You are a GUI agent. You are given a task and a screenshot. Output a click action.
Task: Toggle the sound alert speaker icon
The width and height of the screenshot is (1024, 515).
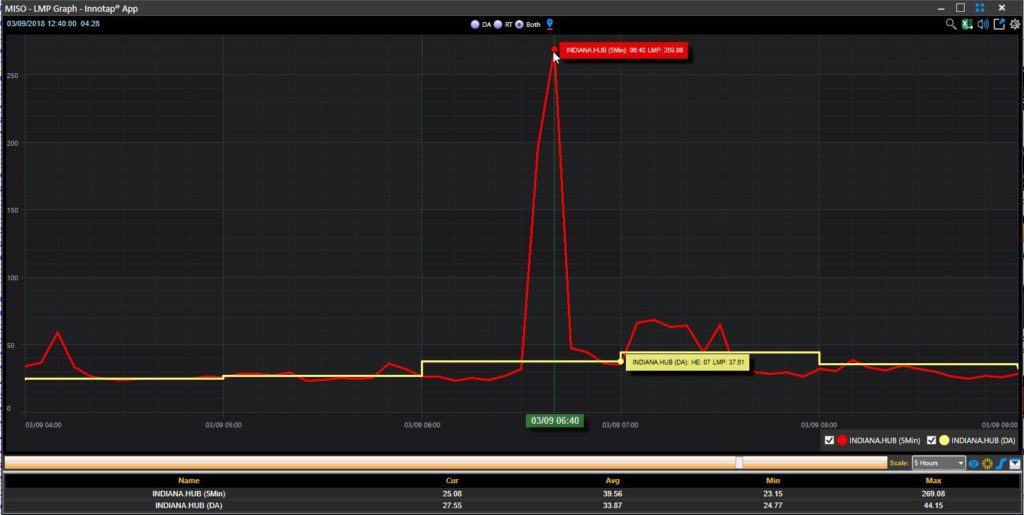click(x=983, y=24)
